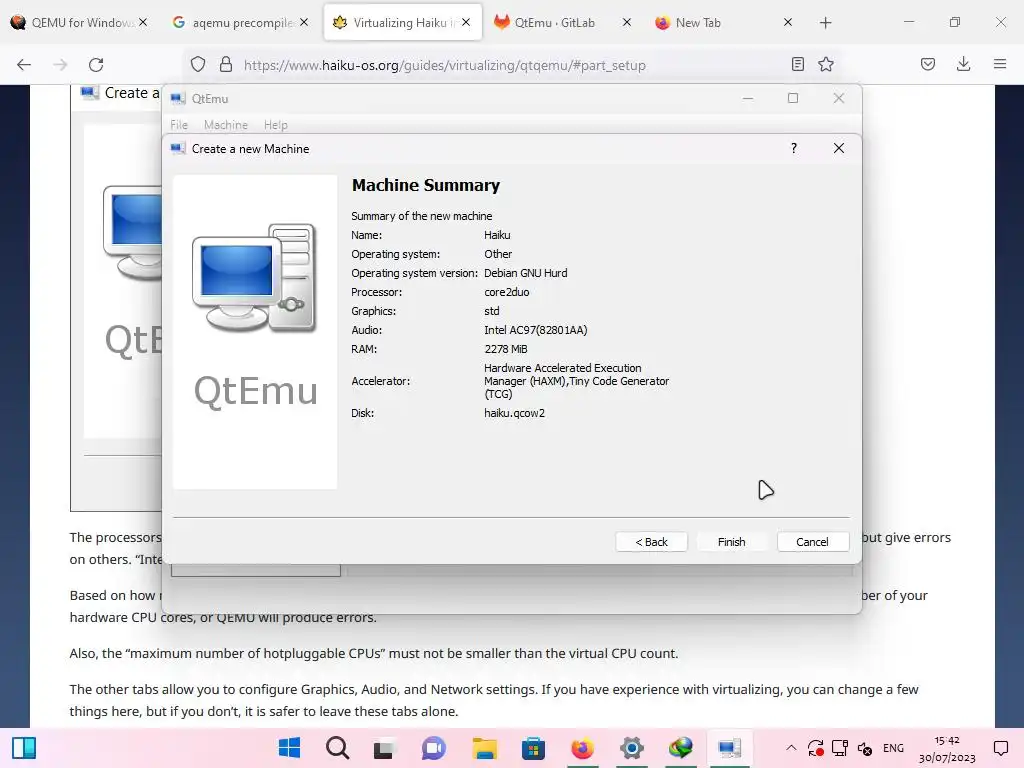Open Microsoft Store from the taskbar
This screenshot has height=768, width=1024.
tap(534, 748)
